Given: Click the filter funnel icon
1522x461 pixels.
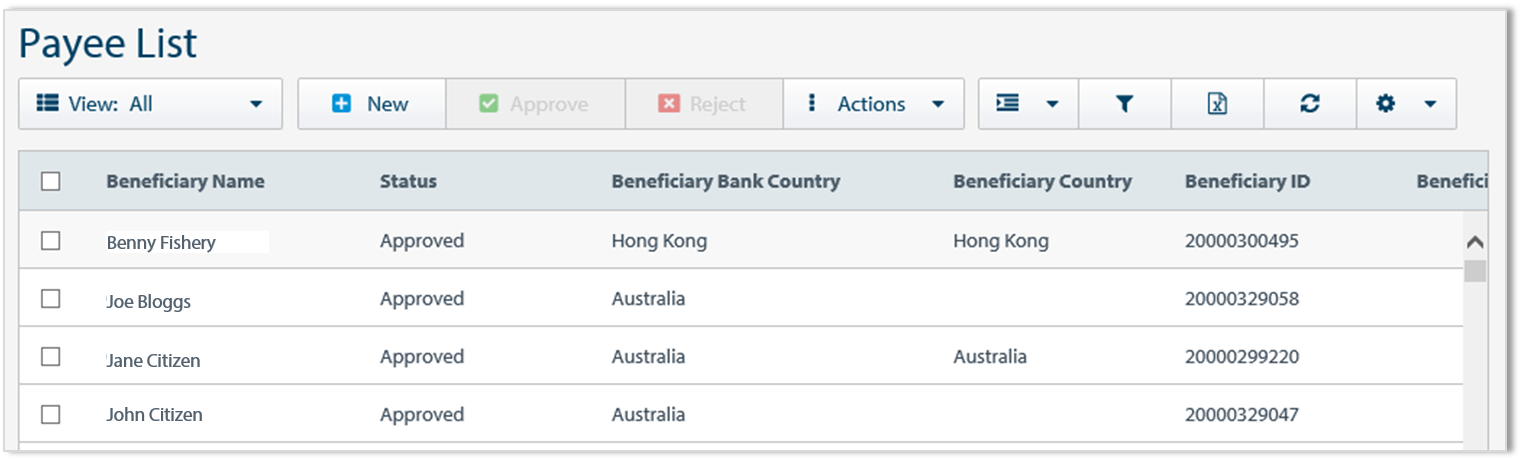Looking at the screenshot, I should pyautogui.click(x=1124, y=104).
